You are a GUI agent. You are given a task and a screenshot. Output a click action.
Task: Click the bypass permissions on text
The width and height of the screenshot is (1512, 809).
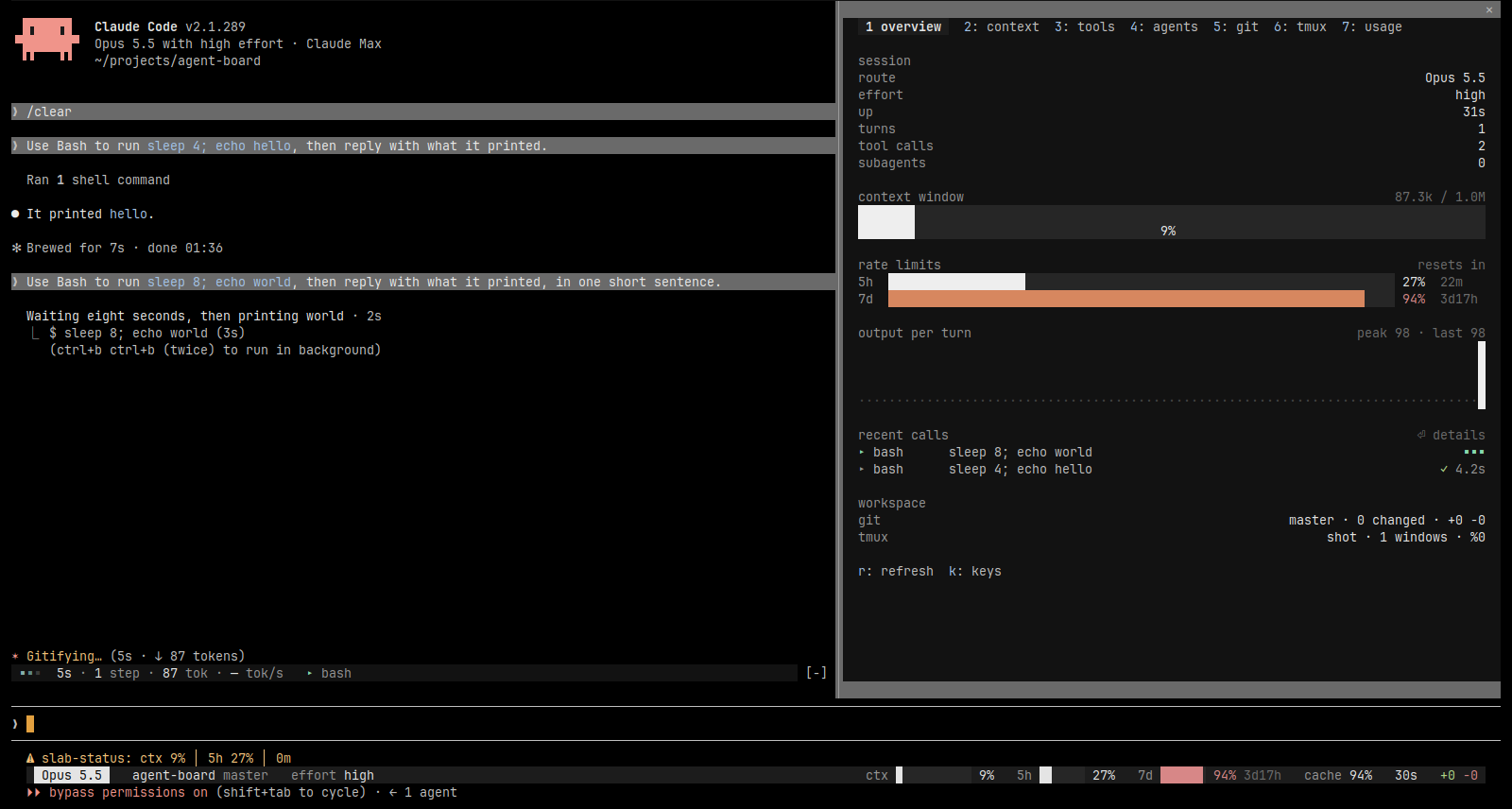pyautogui.click(x=129, y=792)
